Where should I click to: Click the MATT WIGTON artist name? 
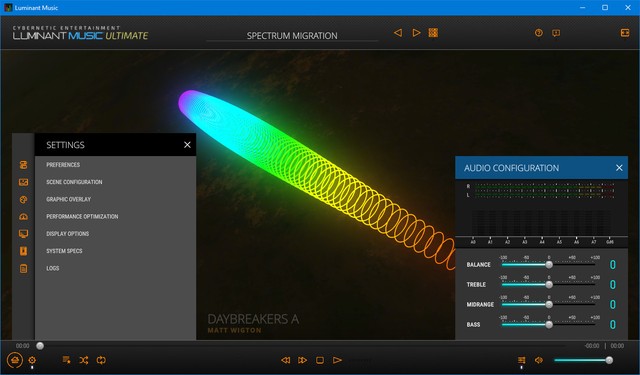click(x=234, y=330)
